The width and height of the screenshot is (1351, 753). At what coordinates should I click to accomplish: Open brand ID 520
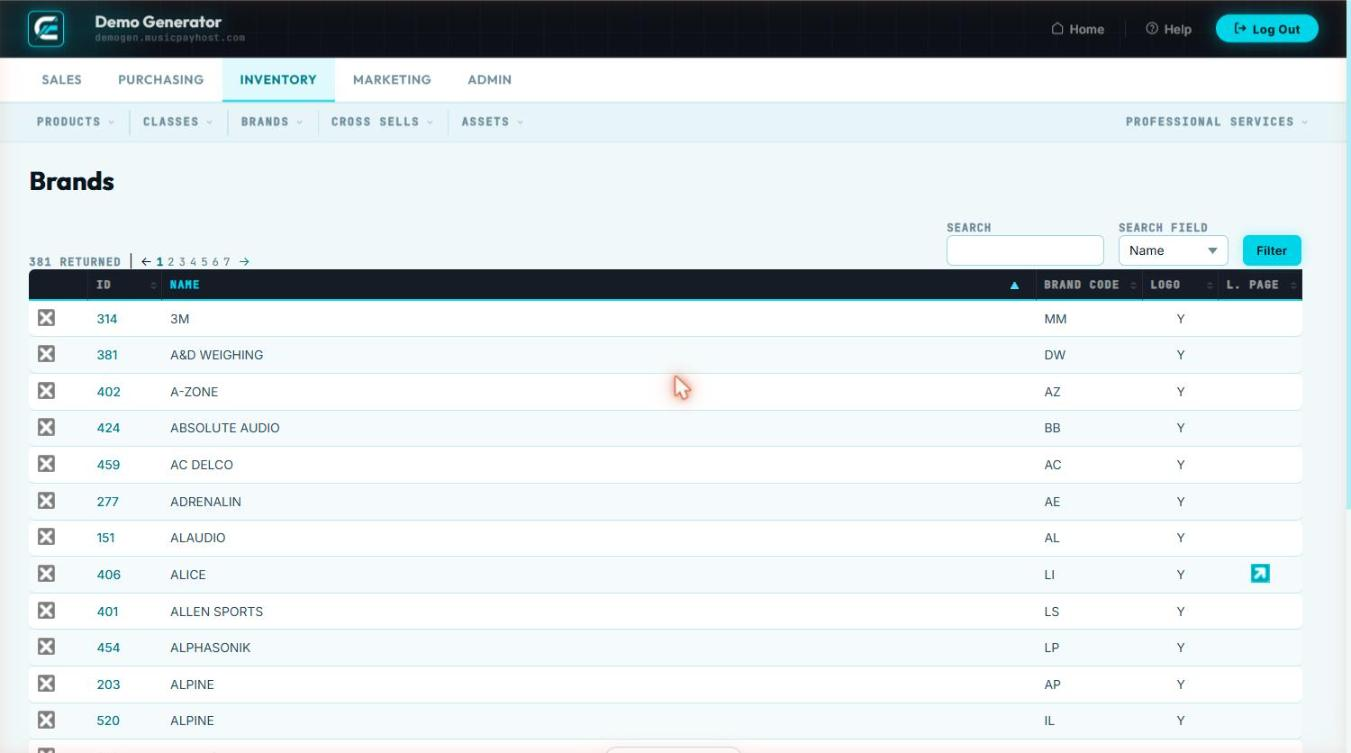coord(108,721)
